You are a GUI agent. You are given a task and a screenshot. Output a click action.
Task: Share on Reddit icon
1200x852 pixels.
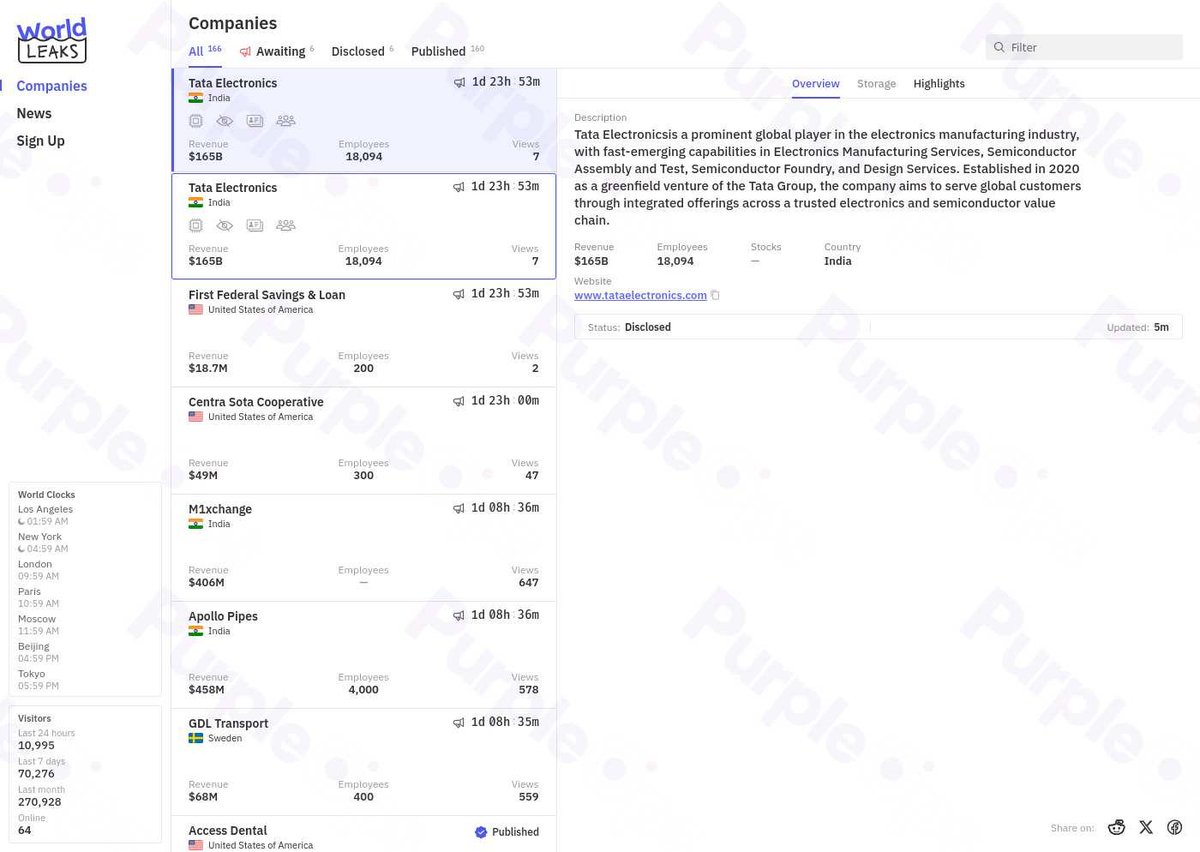click(x=1117, y=827)
